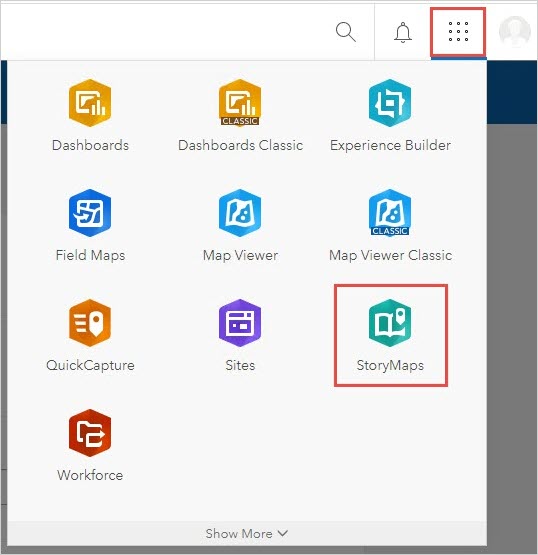Toggle the app launcher grid icon
Image resolution: width=538 pixels, height=555 pixels.
458,32
